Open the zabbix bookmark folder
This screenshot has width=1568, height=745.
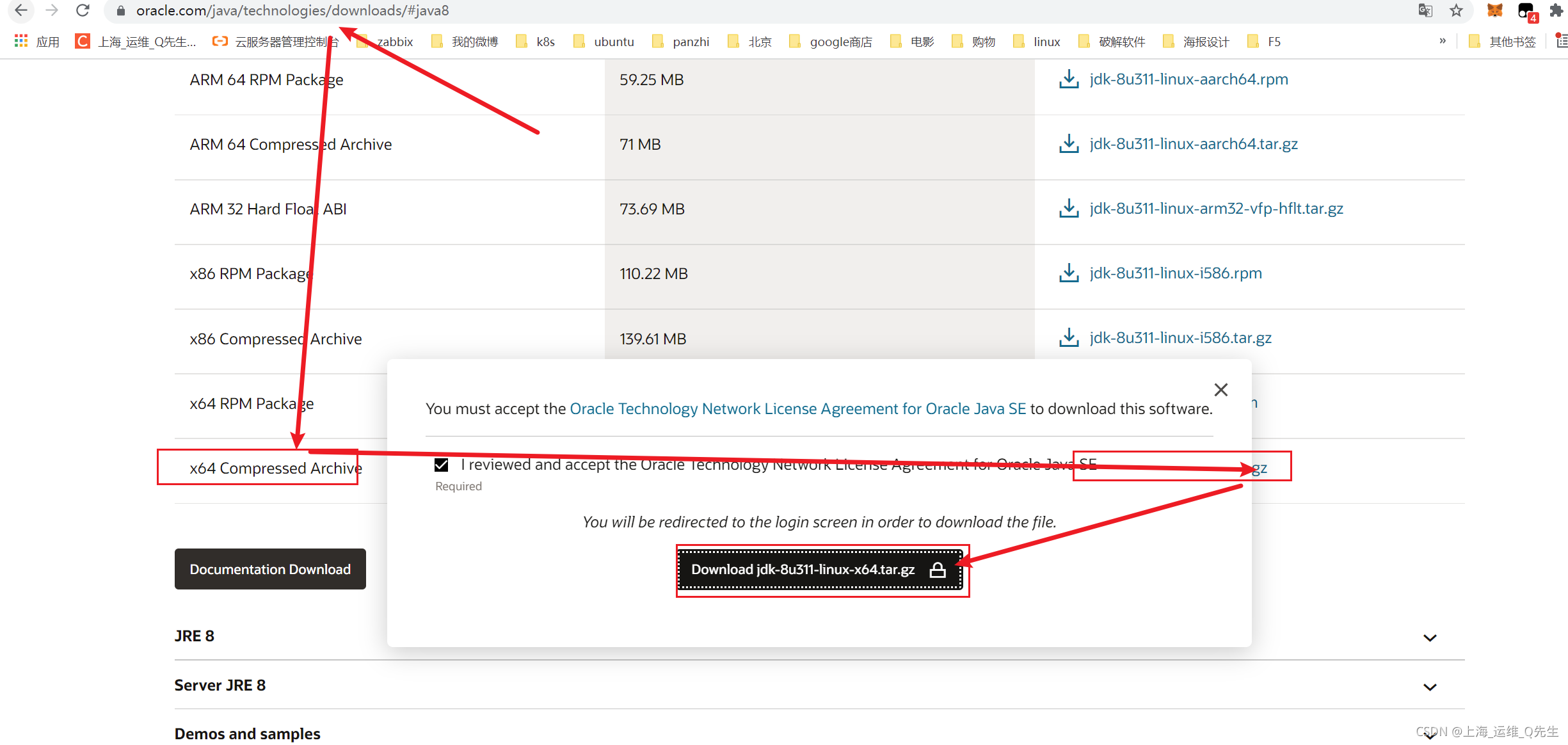click(x=385, y=42)
